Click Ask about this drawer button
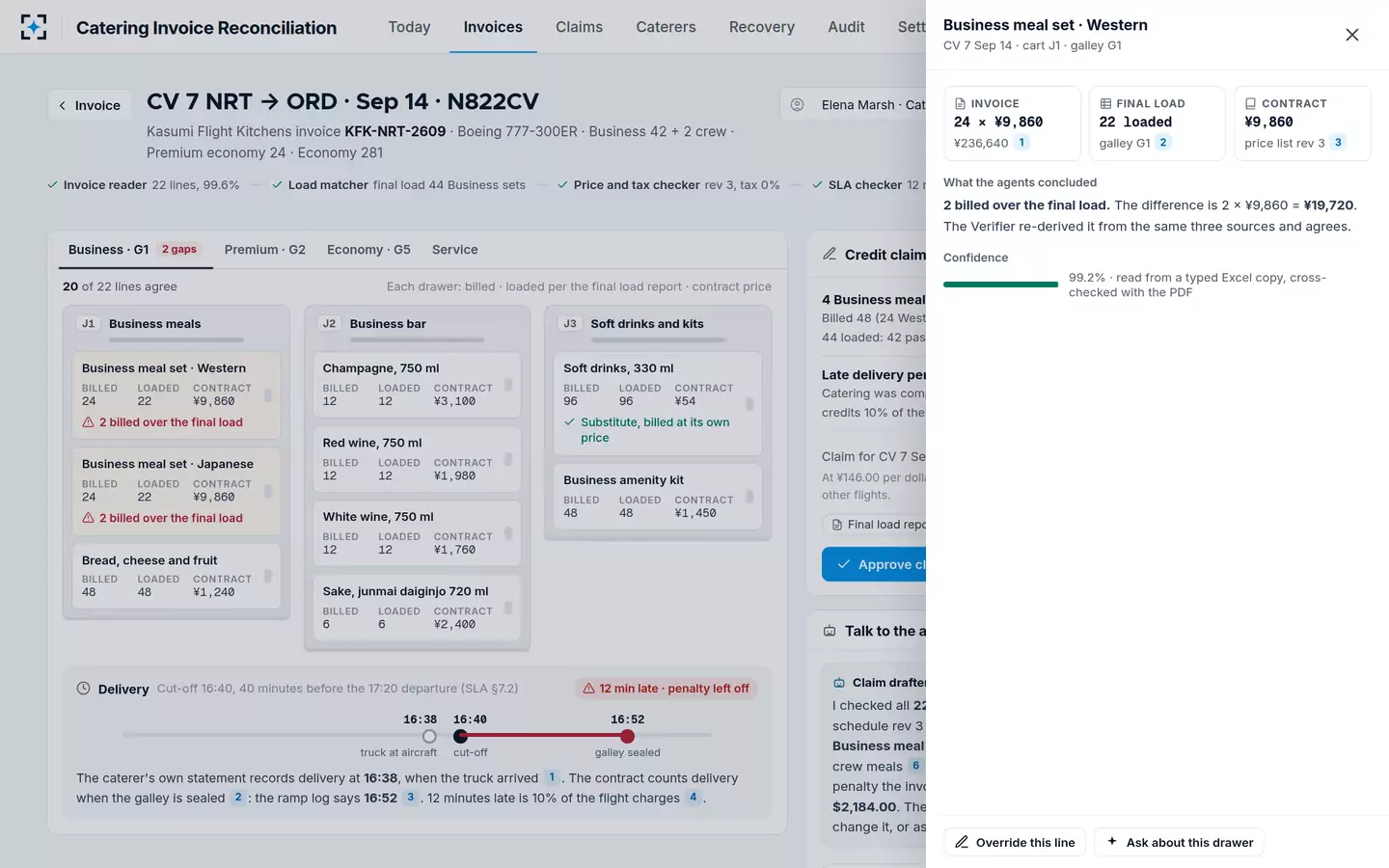This screenshot has width=1389, height=868. tap(1179, 842)
